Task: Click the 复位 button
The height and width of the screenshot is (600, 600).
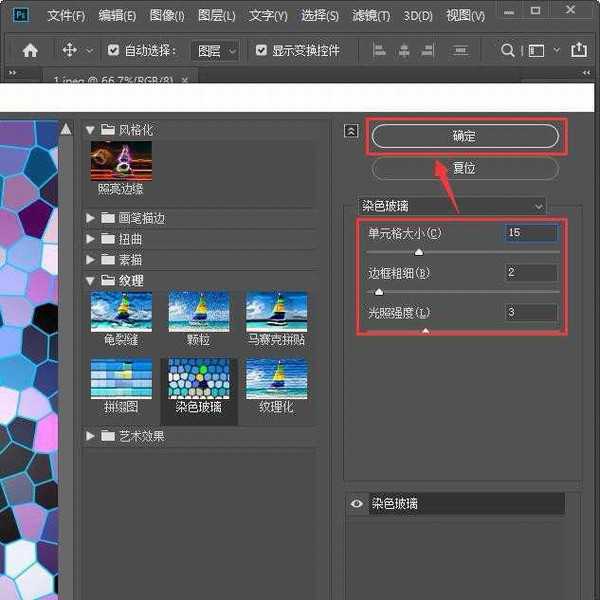Action: 463,168
